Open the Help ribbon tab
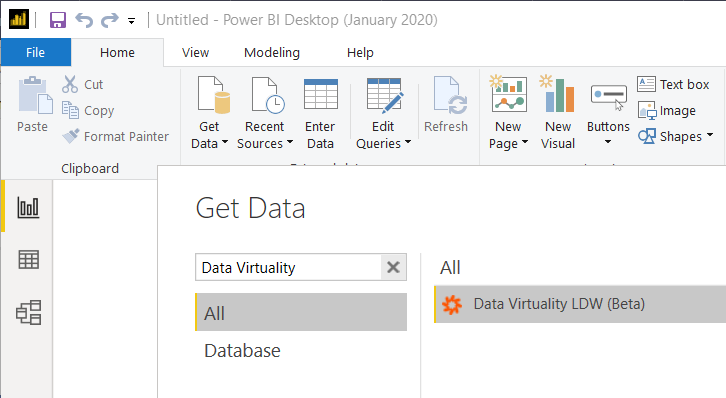726x398 pixels. coord(360,52)
